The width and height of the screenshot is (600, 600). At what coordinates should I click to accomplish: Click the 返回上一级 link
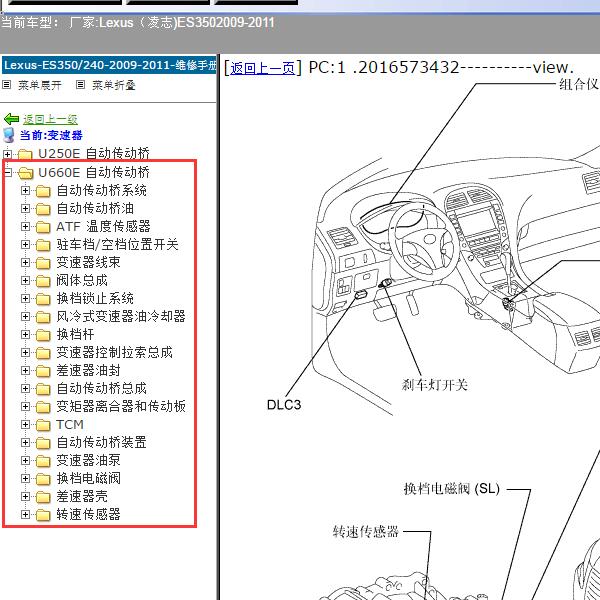[50, 119]
